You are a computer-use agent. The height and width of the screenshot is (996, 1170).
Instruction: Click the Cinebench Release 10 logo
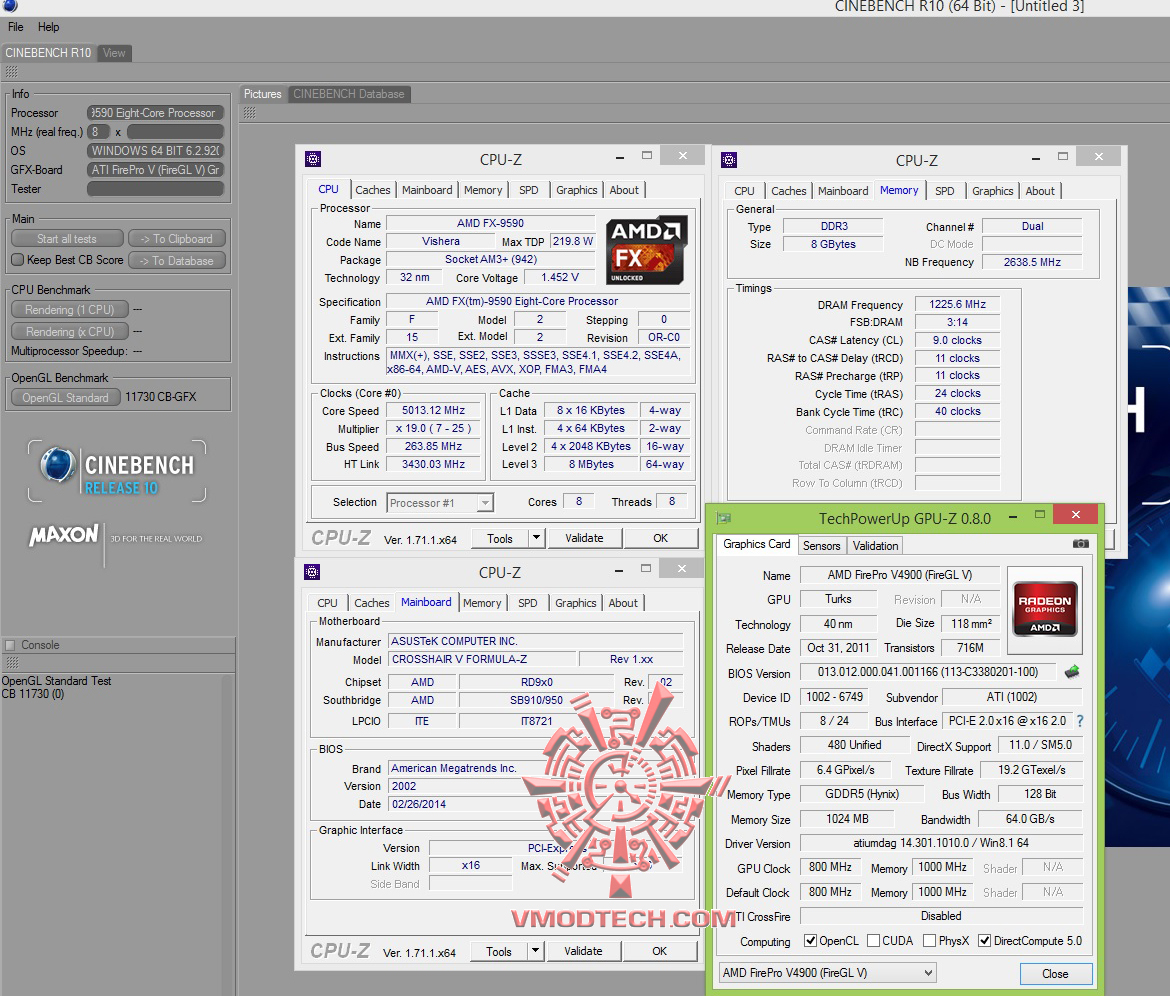point(117,471)
